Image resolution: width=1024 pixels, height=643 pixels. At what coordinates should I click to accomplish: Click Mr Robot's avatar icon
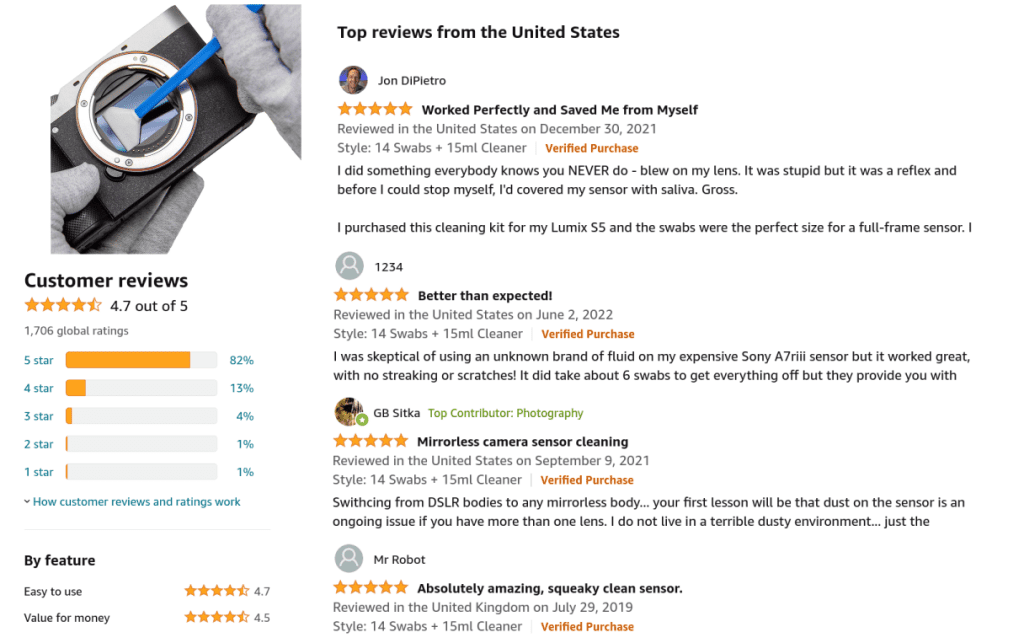coord(349,558)
